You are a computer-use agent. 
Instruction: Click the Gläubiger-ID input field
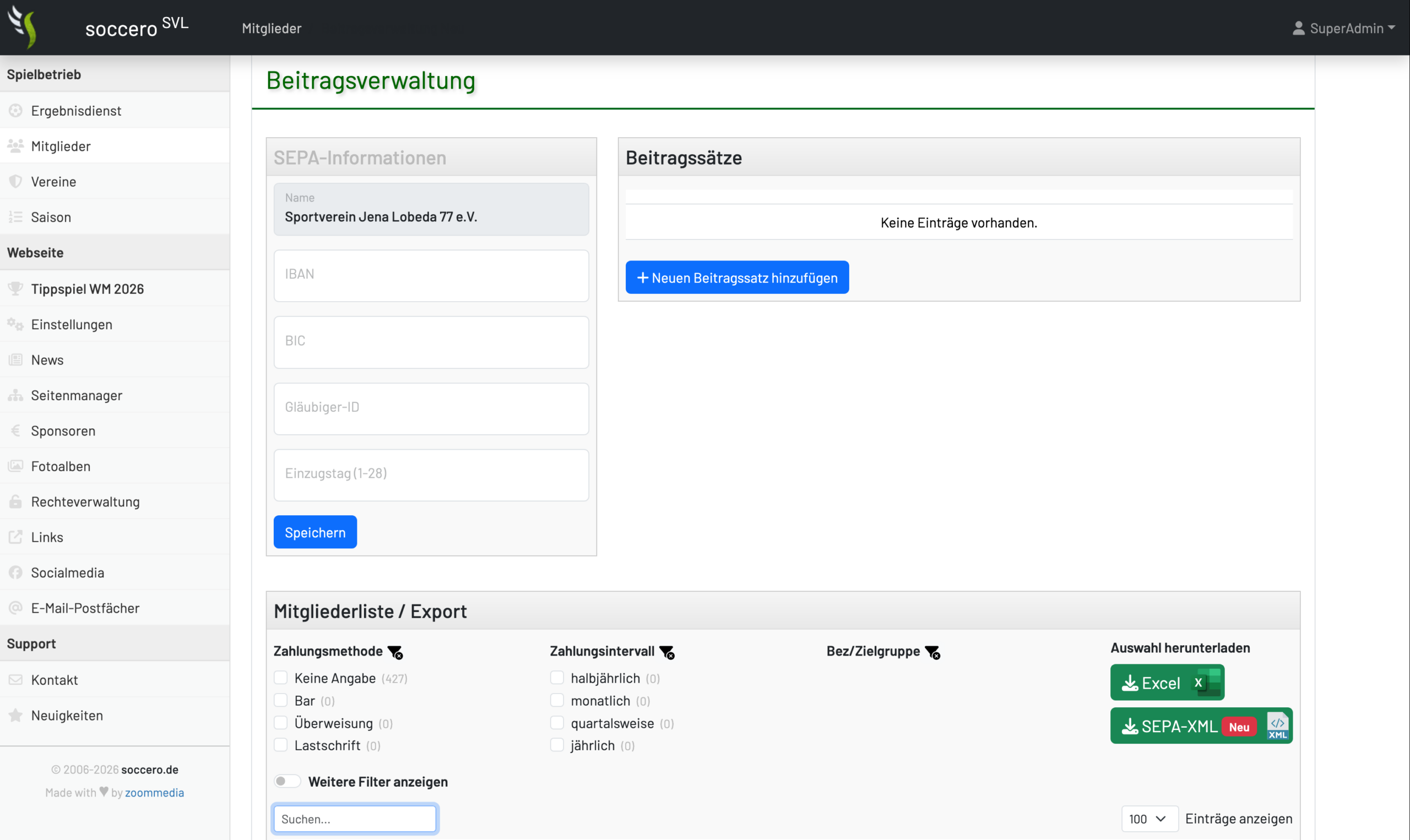(431, 408)
